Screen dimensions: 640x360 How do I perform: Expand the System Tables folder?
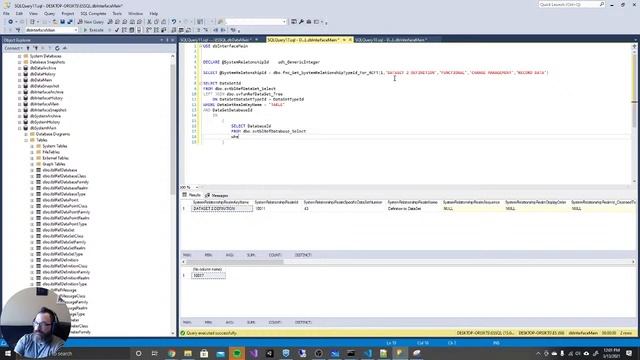coord(32,146)
